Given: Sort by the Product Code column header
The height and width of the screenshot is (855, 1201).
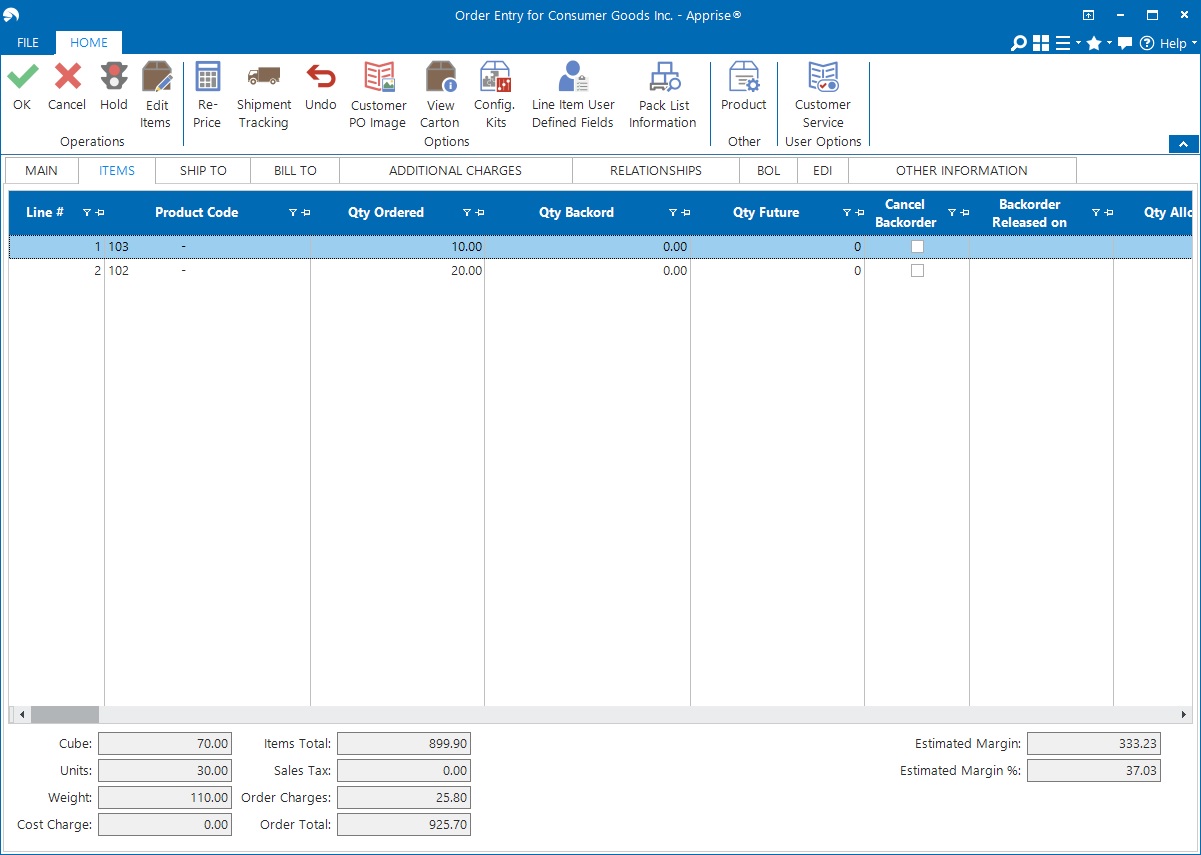Looking at the screenshot, I should (197, 213).
